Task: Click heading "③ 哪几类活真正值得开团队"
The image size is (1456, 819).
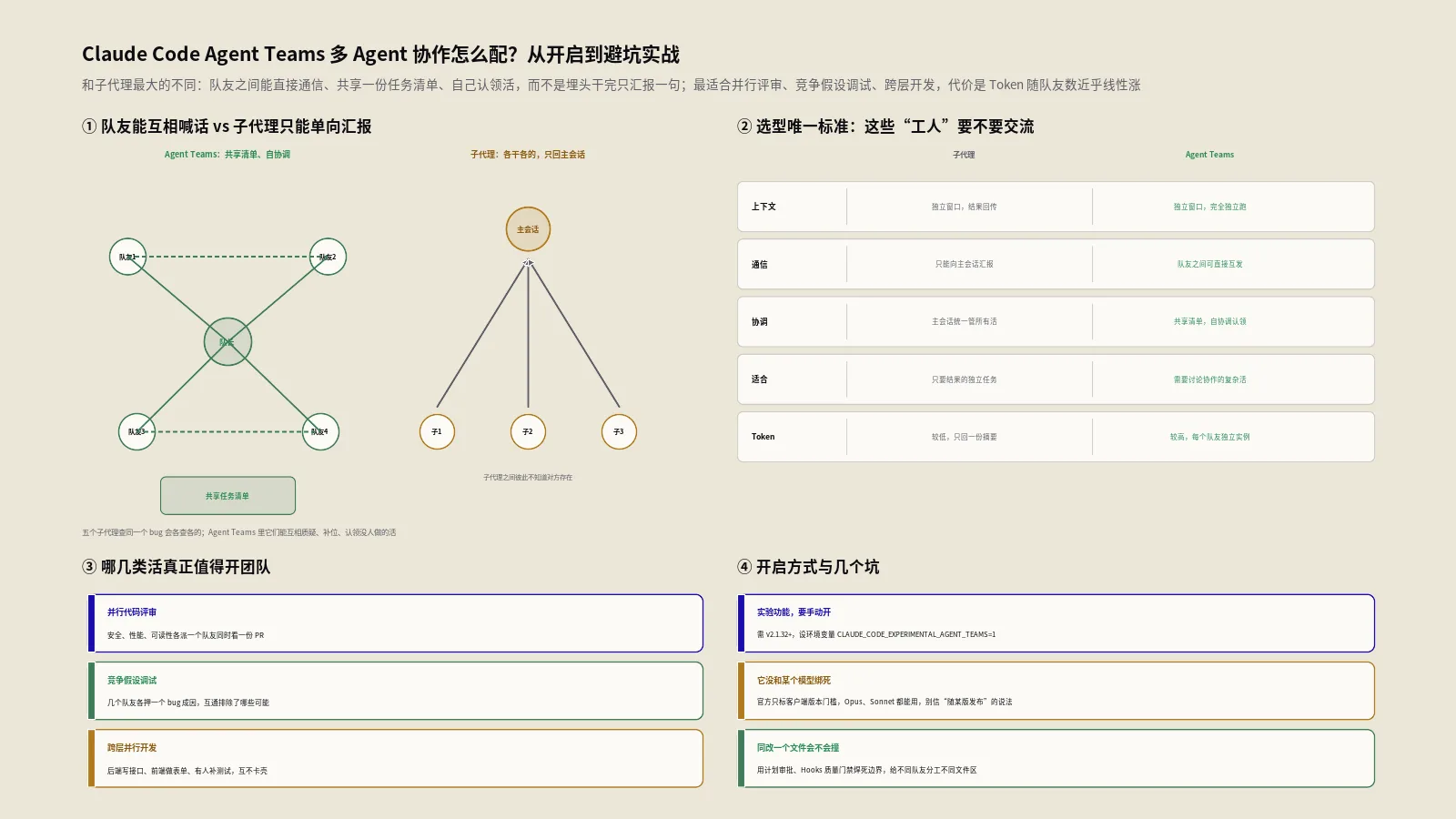Action: (176, 567)
